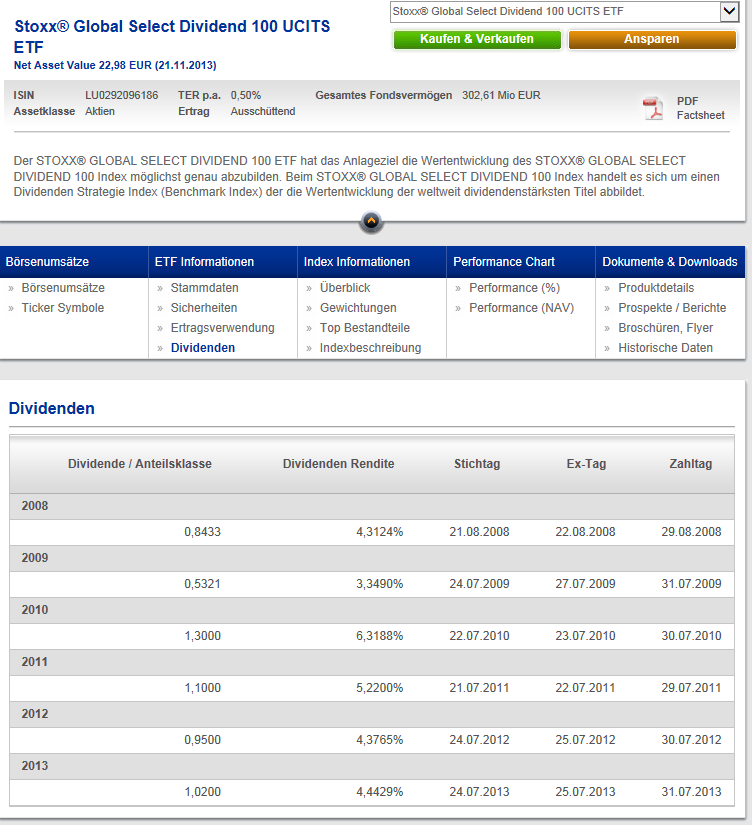Click the orange Ansparen button

[x=652, y=39]
